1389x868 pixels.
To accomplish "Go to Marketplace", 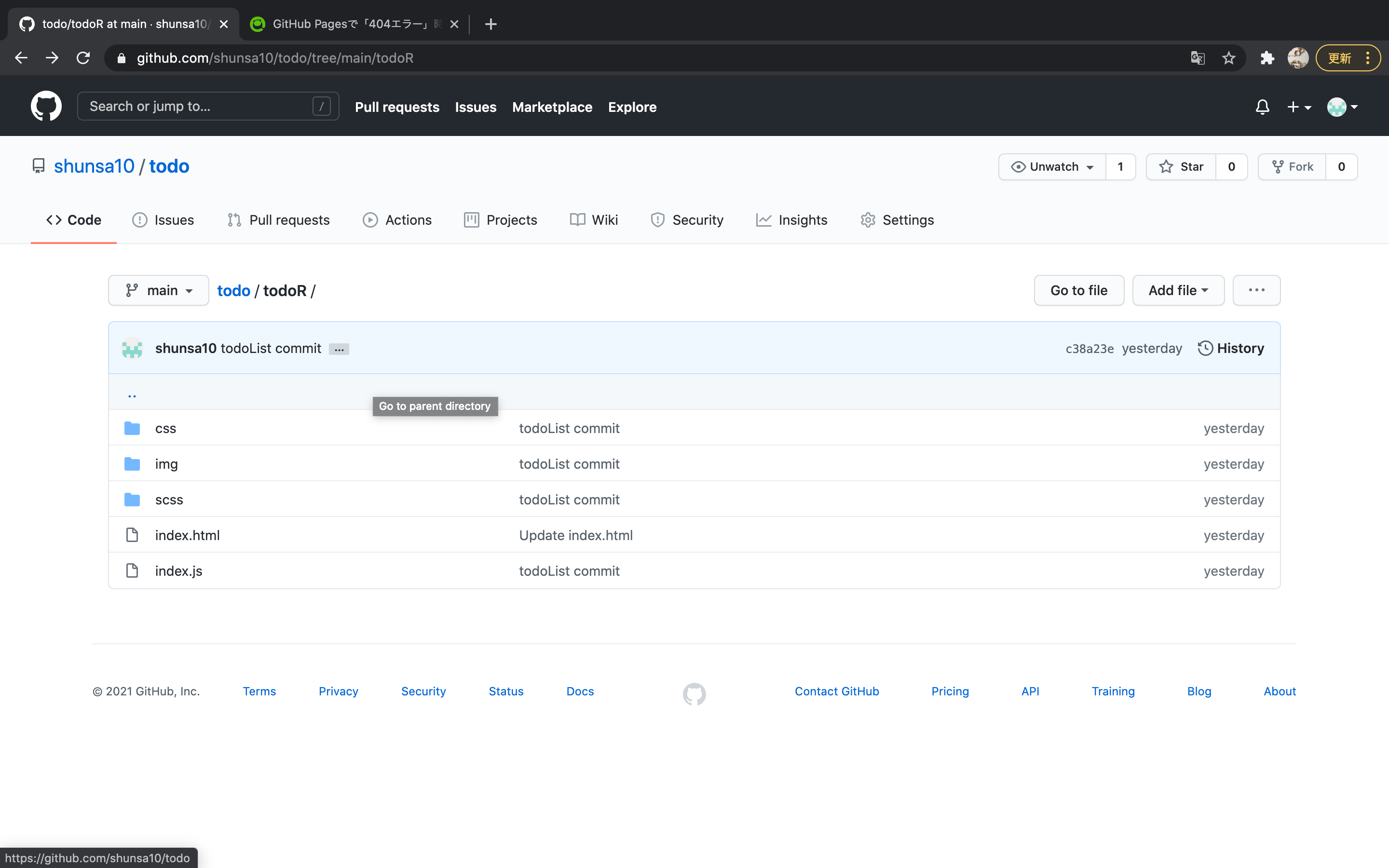I will (x=552, y=107).
